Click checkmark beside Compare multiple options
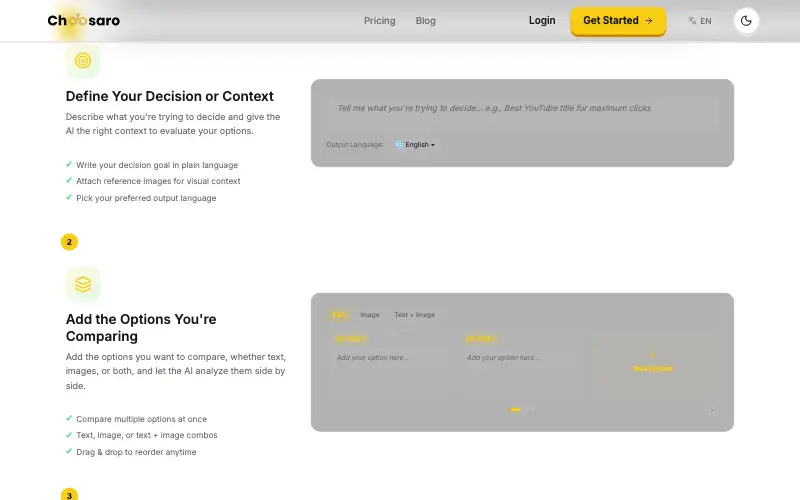The image size is (800, 500). pyautogui.click(x=69, y=418)
